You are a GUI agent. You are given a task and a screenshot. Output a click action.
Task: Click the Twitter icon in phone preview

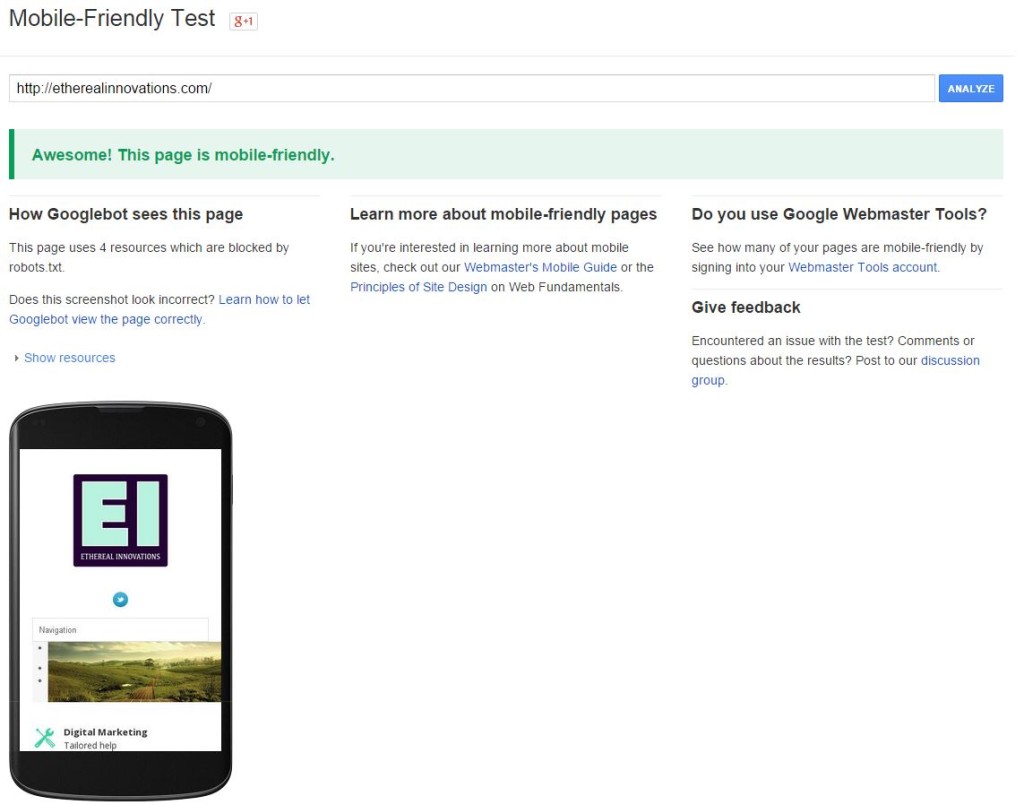[x=120, y=600]
